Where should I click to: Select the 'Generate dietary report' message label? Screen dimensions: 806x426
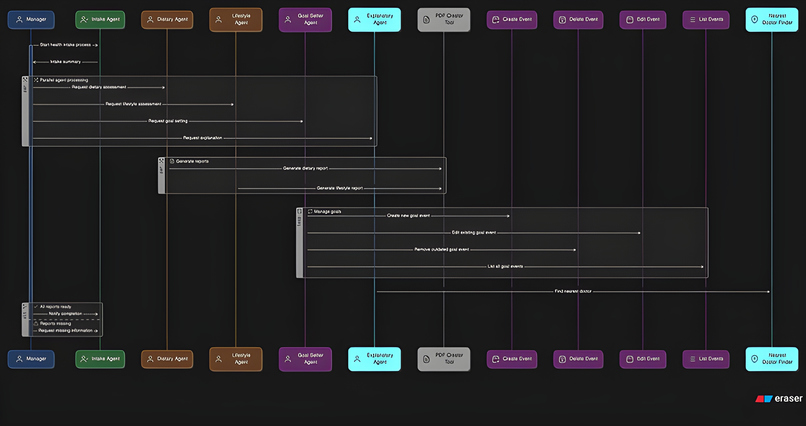point(305,169)
